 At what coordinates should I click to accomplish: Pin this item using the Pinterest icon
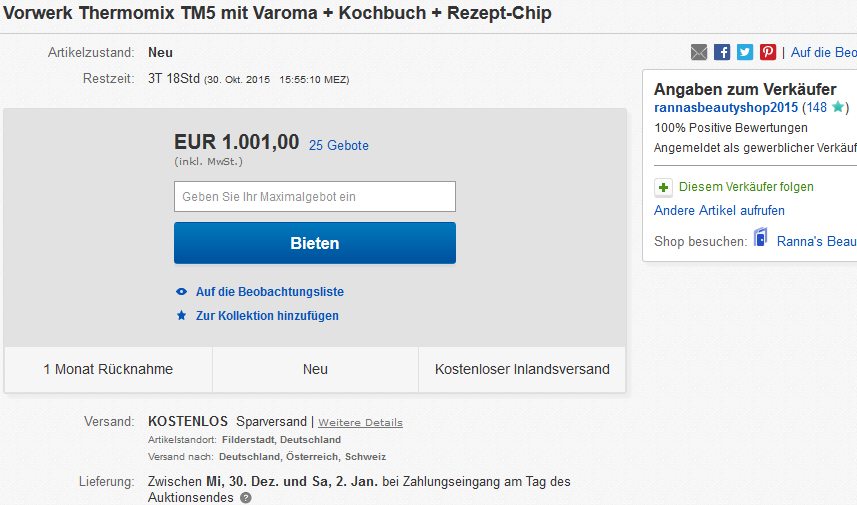point(768,52)
